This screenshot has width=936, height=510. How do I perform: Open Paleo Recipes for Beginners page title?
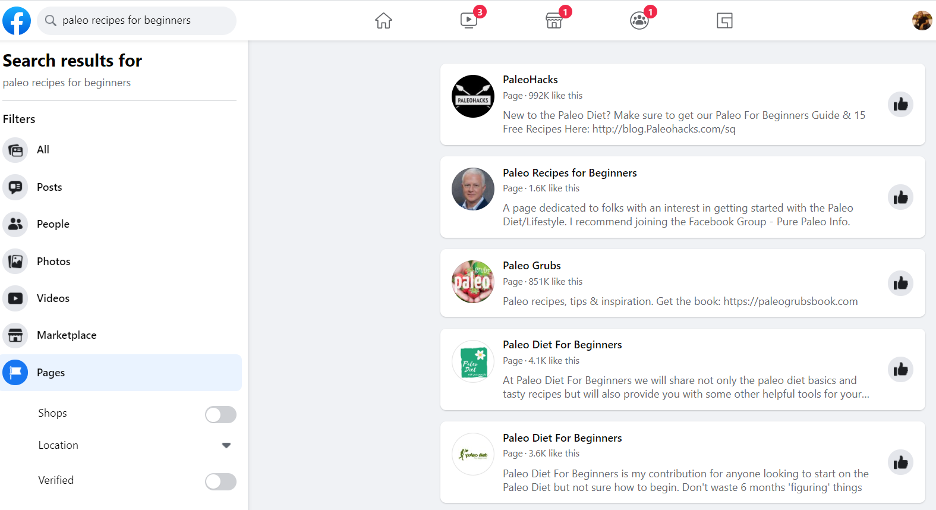click(569, 173)
